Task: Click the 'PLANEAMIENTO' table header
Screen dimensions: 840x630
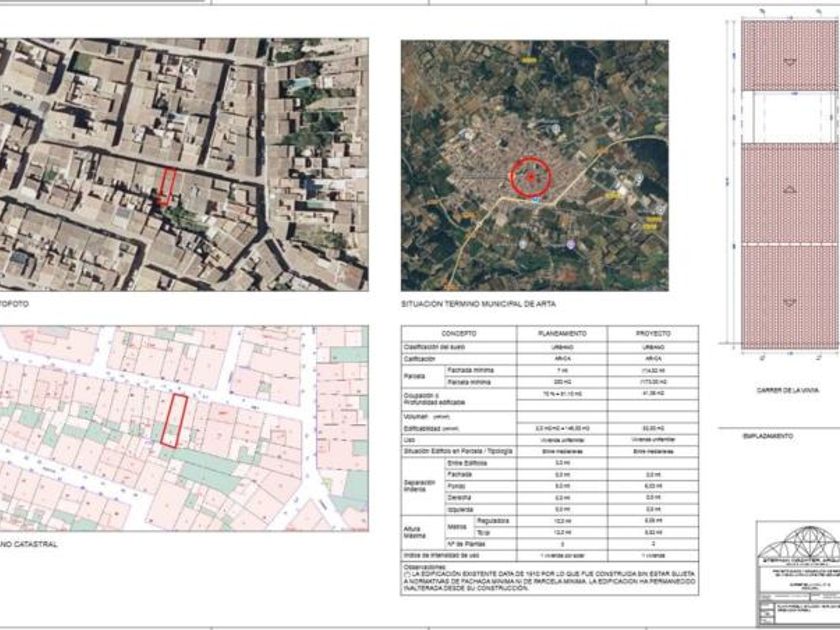Action: (x=562, y=333)
